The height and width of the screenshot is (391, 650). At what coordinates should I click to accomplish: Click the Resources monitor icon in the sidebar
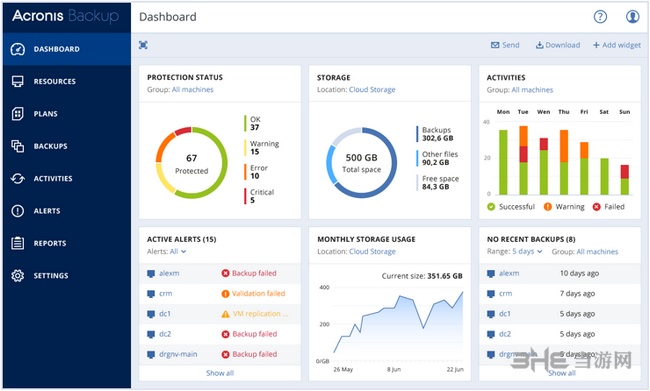click(x=17, y=81)
